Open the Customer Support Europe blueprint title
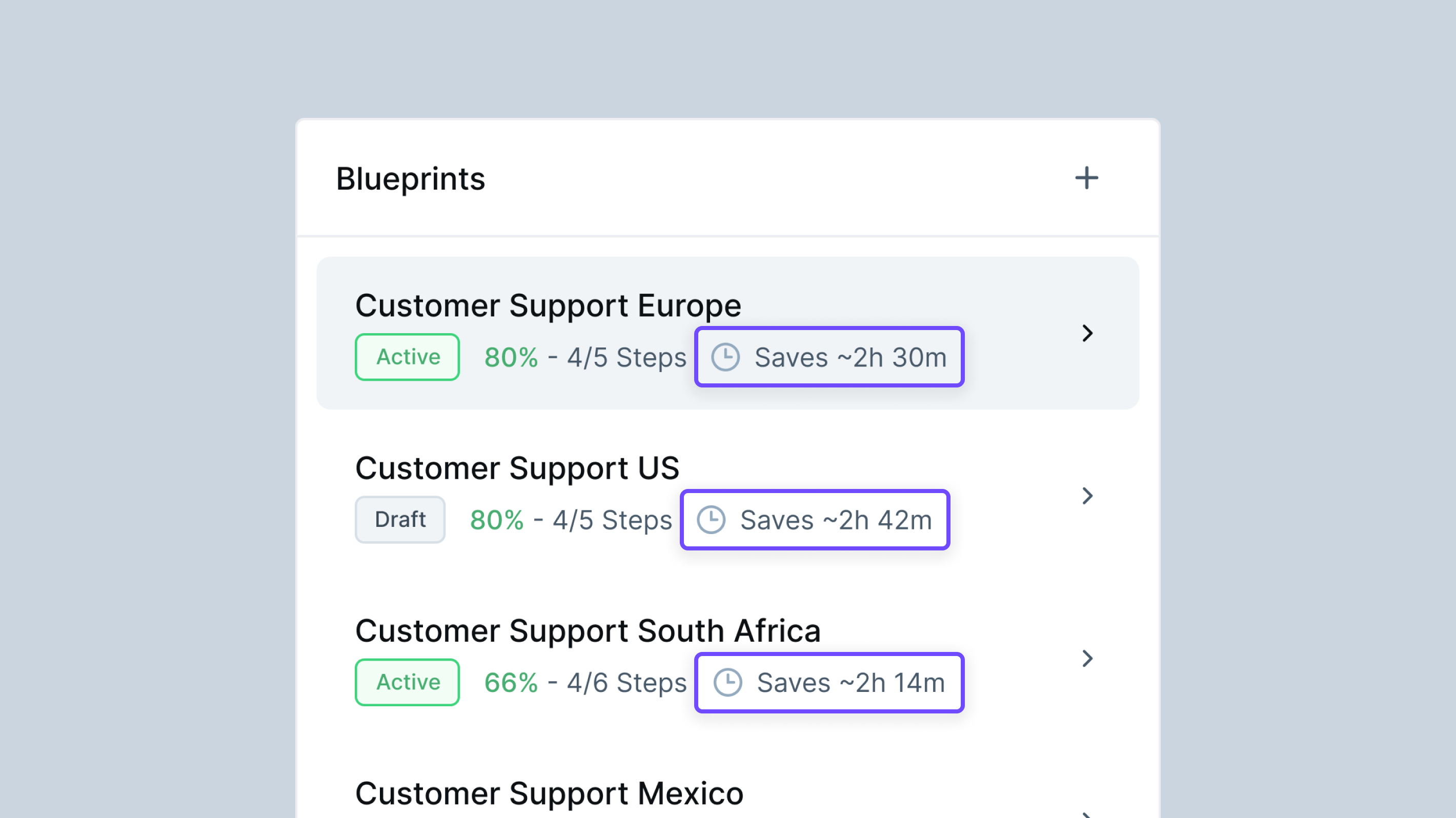The height and width of the screenshot is (818, 1456). (x=548, y=305)
